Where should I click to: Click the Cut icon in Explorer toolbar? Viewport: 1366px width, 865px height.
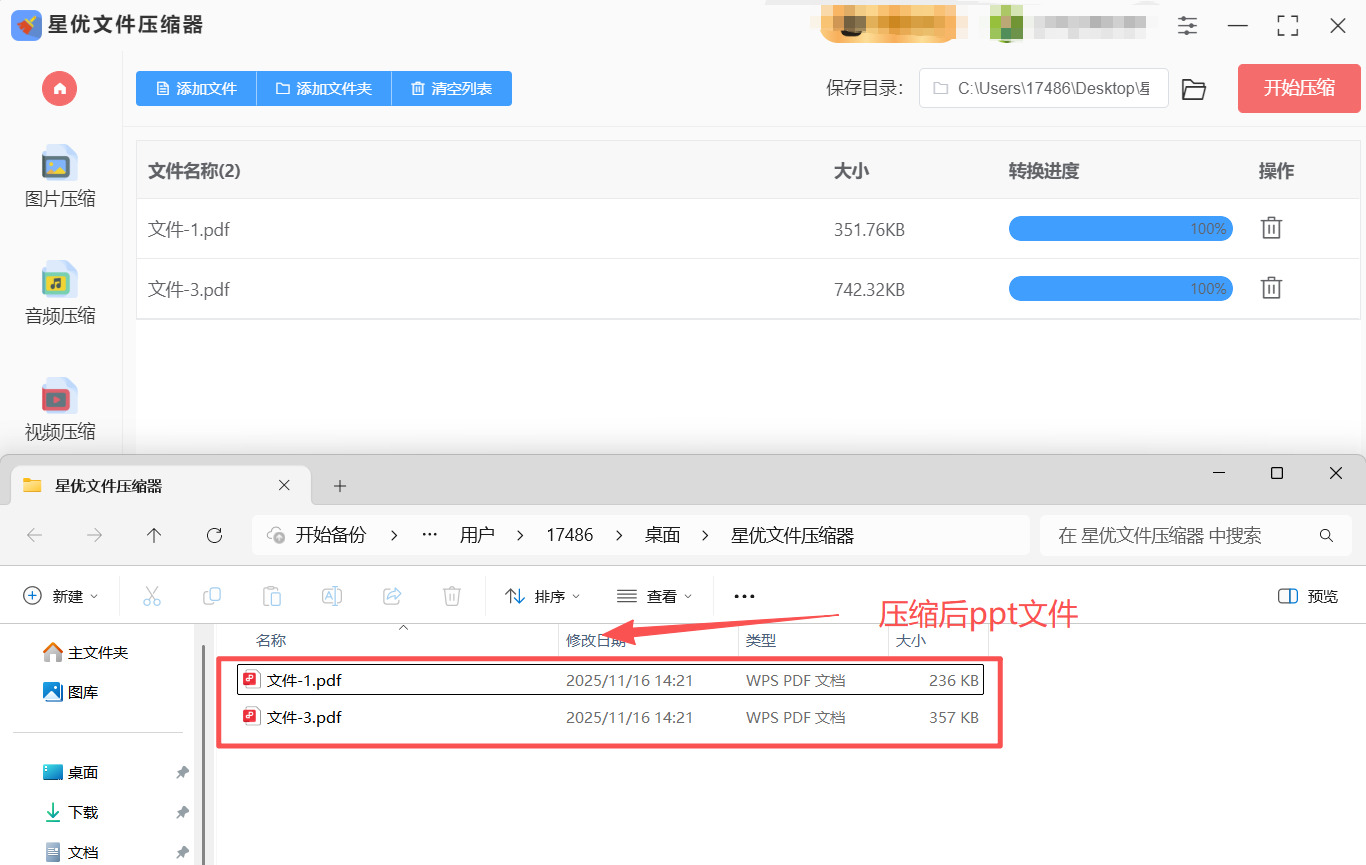pos(152,595)
